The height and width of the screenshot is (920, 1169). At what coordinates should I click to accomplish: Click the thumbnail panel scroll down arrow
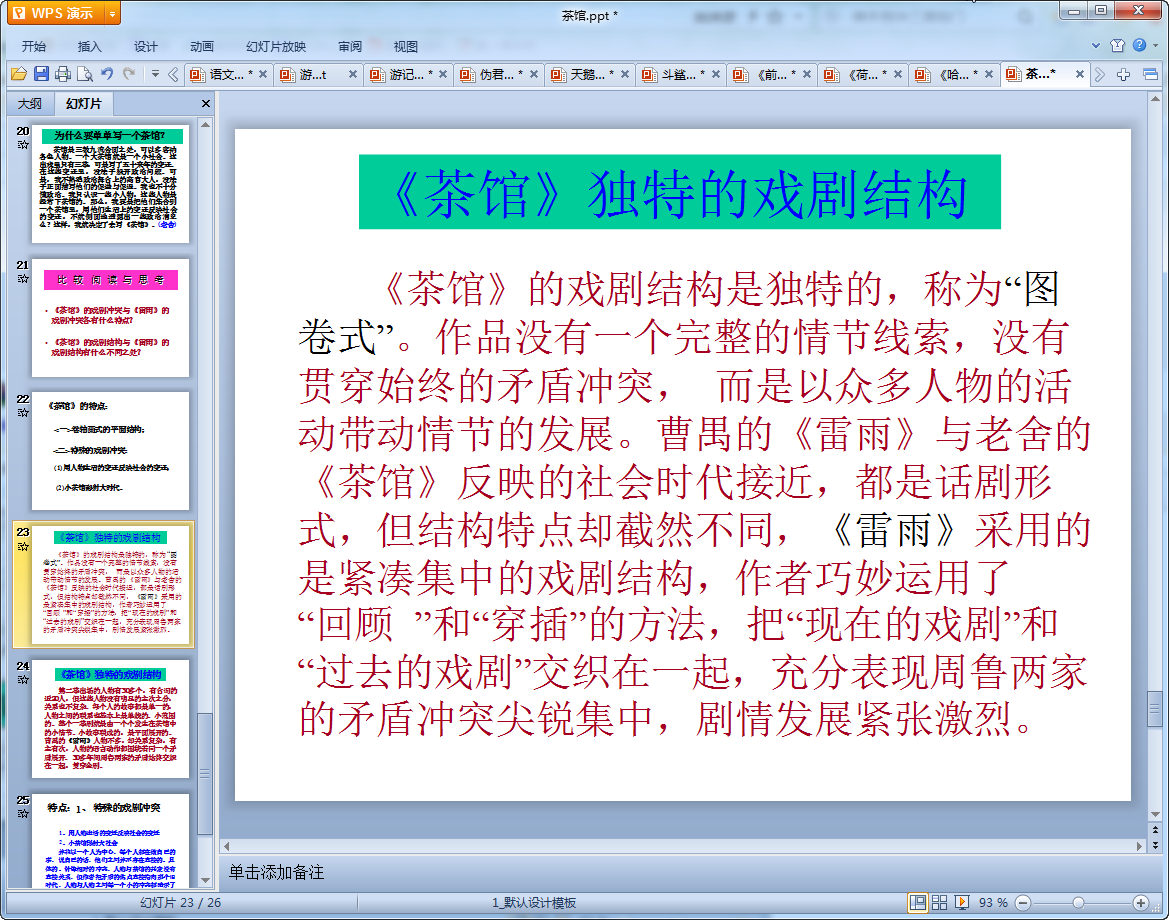pyautogui.click(x=206, y=880)
